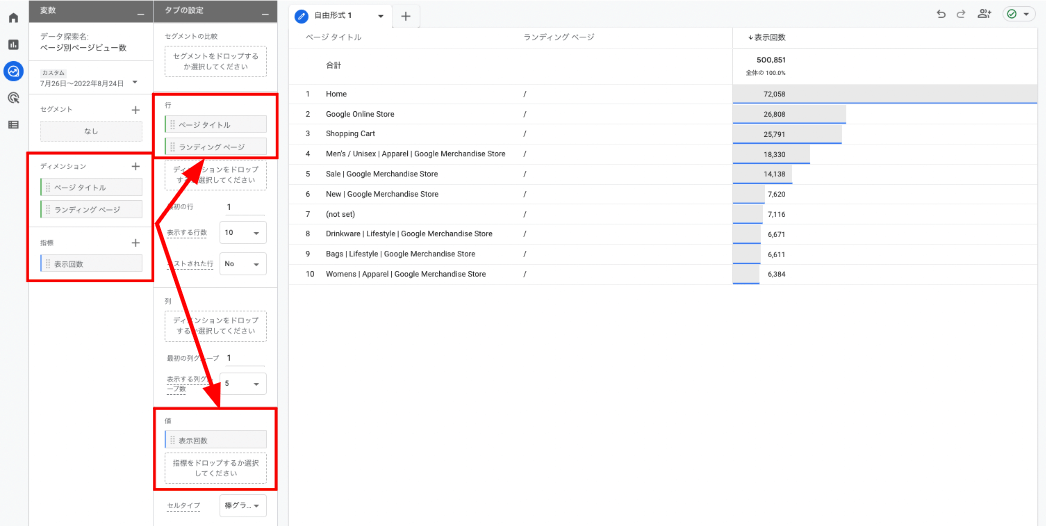Click the 25,791 value cell
Screen dimensions: 1046x526
[x=774, y=134]
